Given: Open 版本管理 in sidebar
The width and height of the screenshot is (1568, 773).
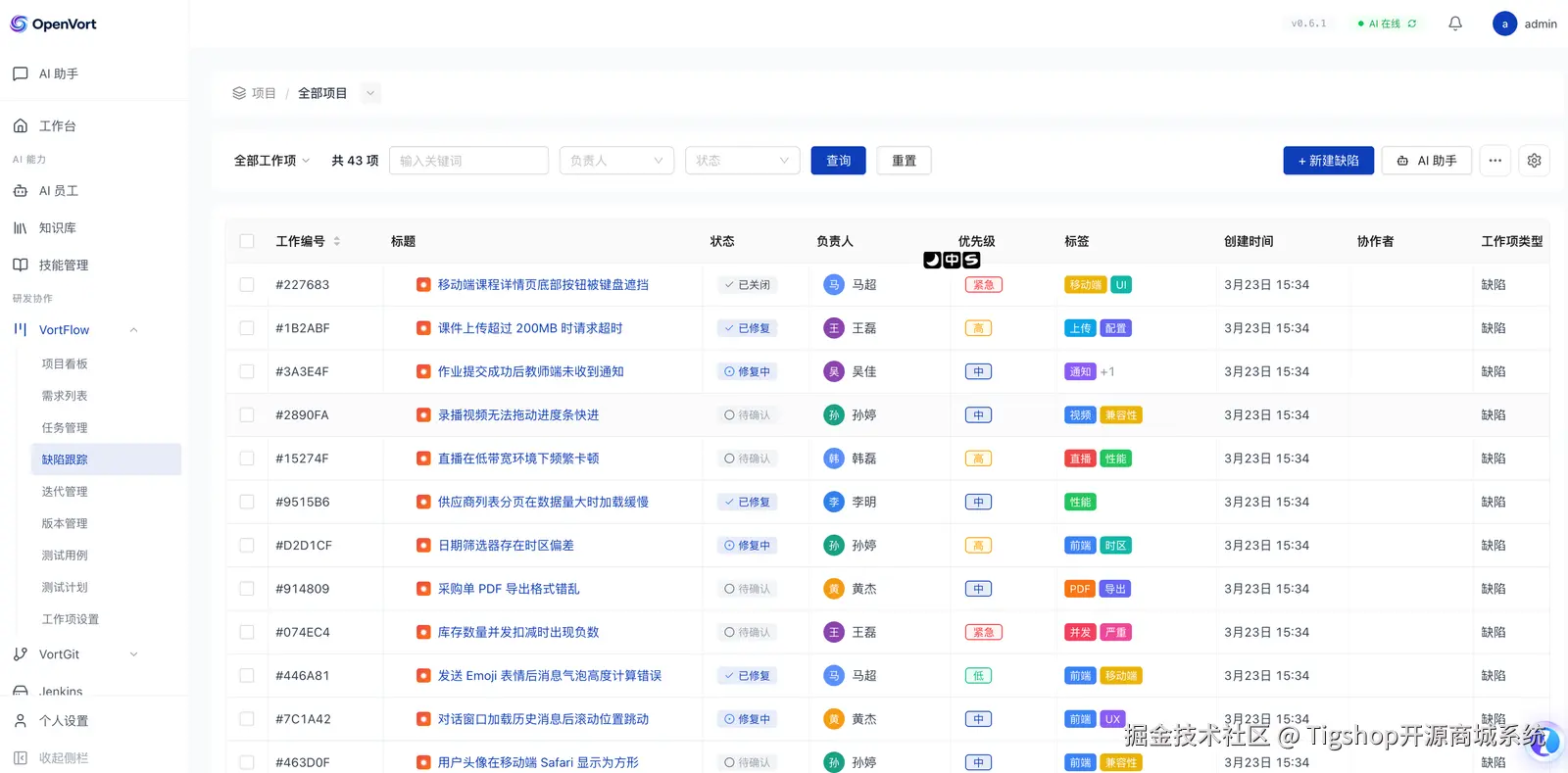Looking at the screenshot, I should click(x=65, y=524).
